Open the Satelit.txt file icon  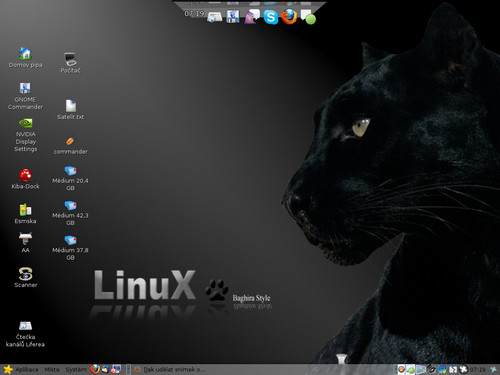pyautogui.click(x=70, y=110)
